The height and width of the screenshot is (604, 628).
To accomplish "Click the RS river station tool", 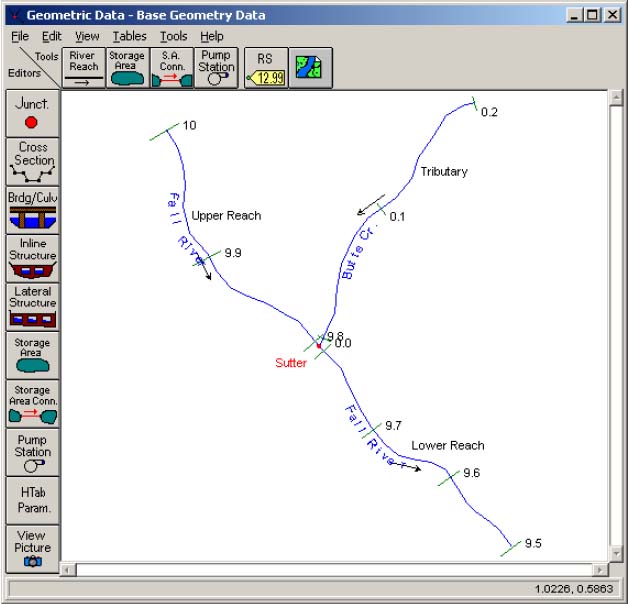I will [265, 68].
